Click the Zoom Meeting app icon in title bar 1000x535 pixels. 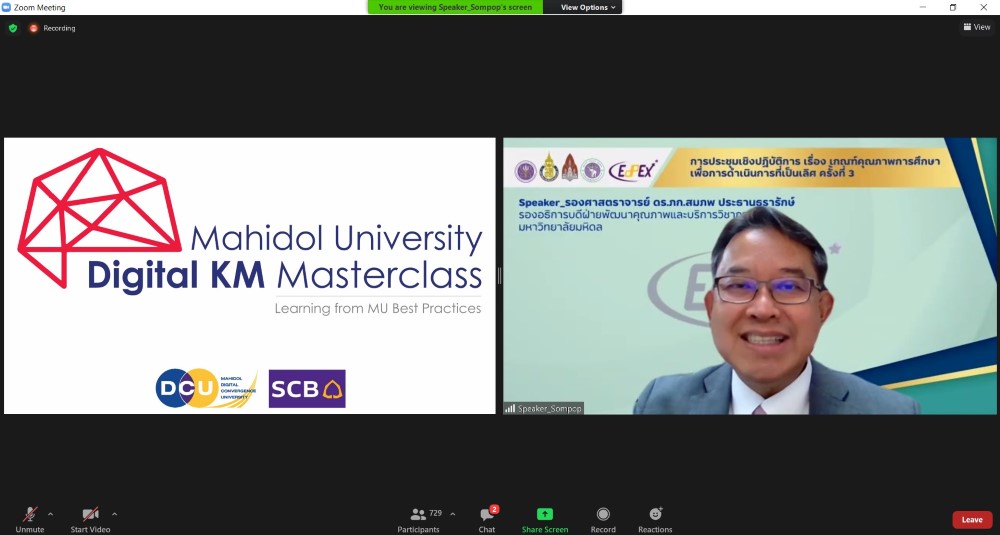click(6, 7)
